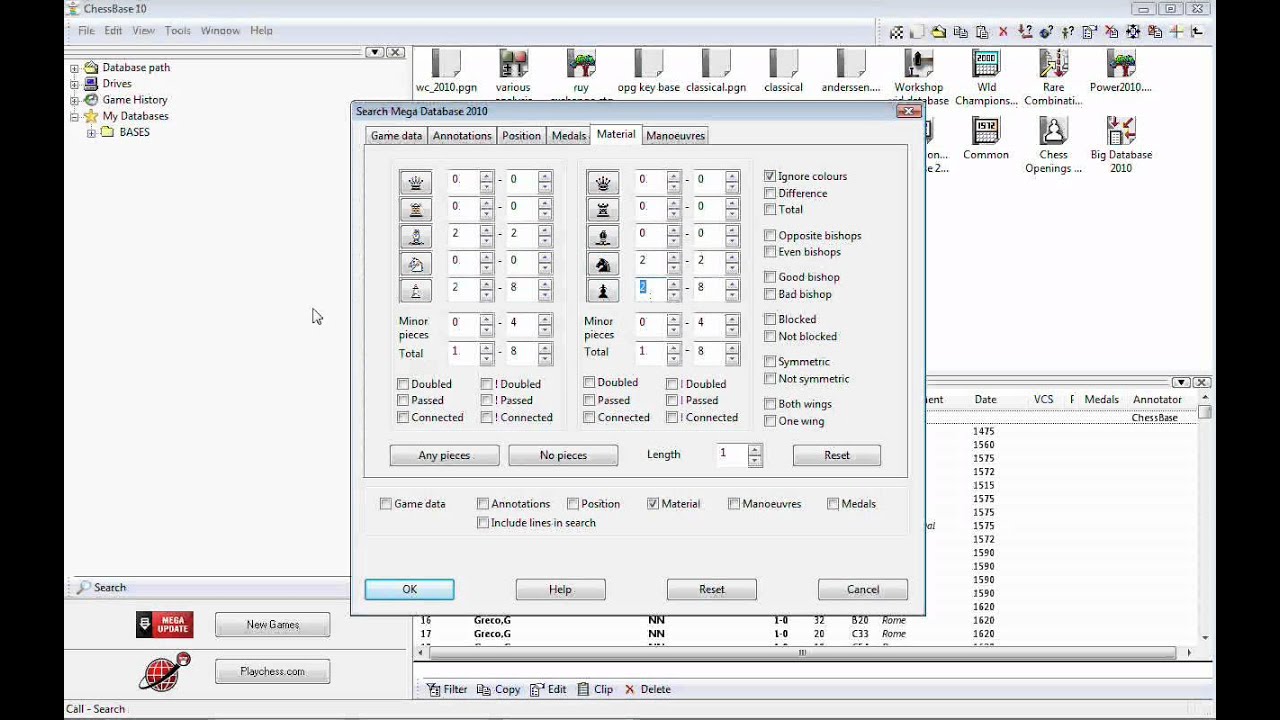Decrease the black pawn maximum count
The height and width of the screenshot is (720, 1280).
click(733, 296)
